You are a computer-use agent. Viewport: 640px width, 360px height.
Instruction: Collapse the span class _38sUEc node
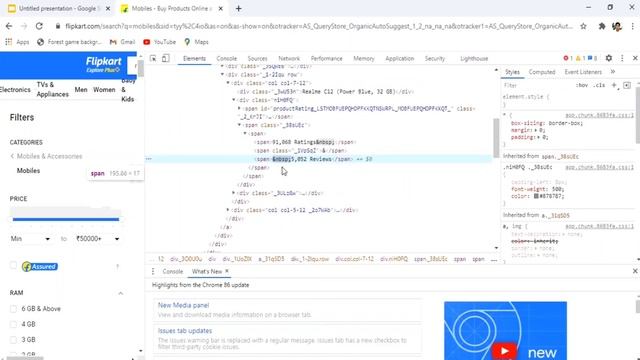[x=239, y=125]
